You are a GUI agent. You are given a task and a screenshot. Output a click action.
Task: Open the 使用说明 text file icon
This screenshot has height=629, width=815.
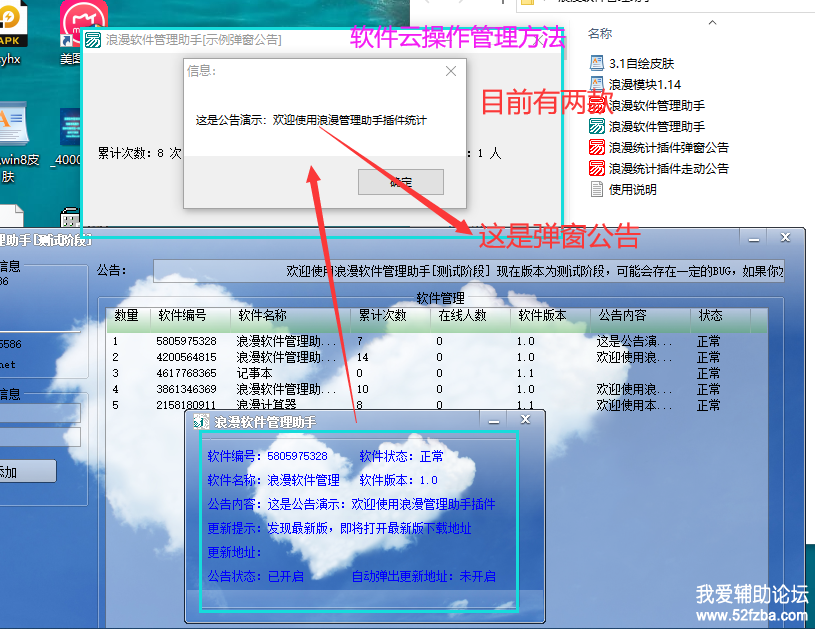pos(597,189)
